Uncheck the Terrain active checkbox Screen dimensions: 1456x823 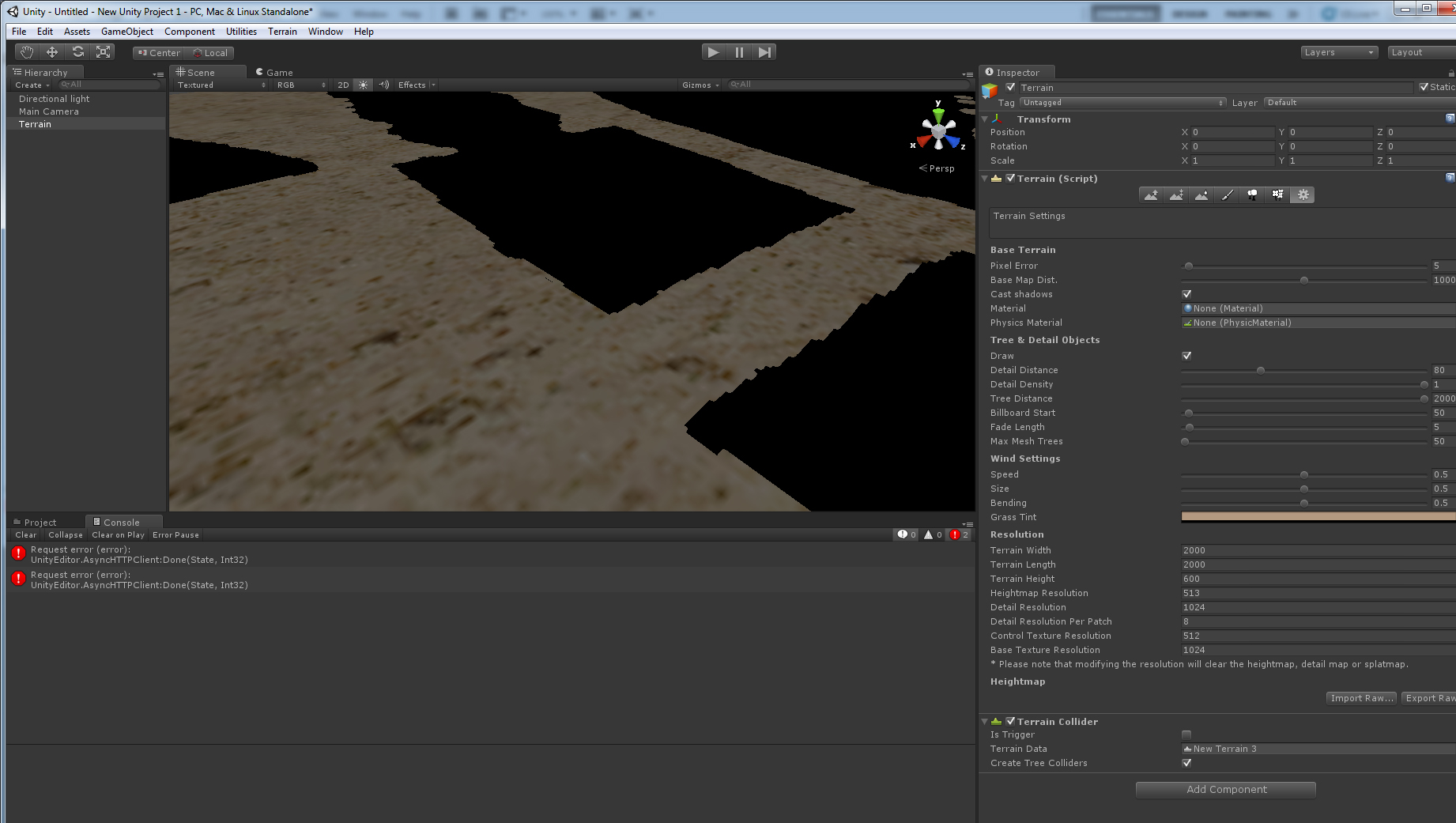[x=1011, y=88]
